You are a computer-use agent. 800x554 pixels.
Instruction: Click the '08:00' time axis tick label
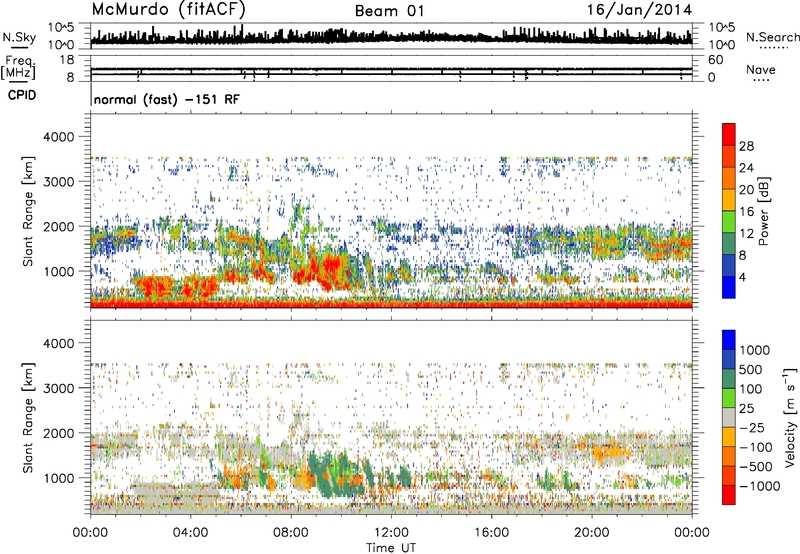291,533
